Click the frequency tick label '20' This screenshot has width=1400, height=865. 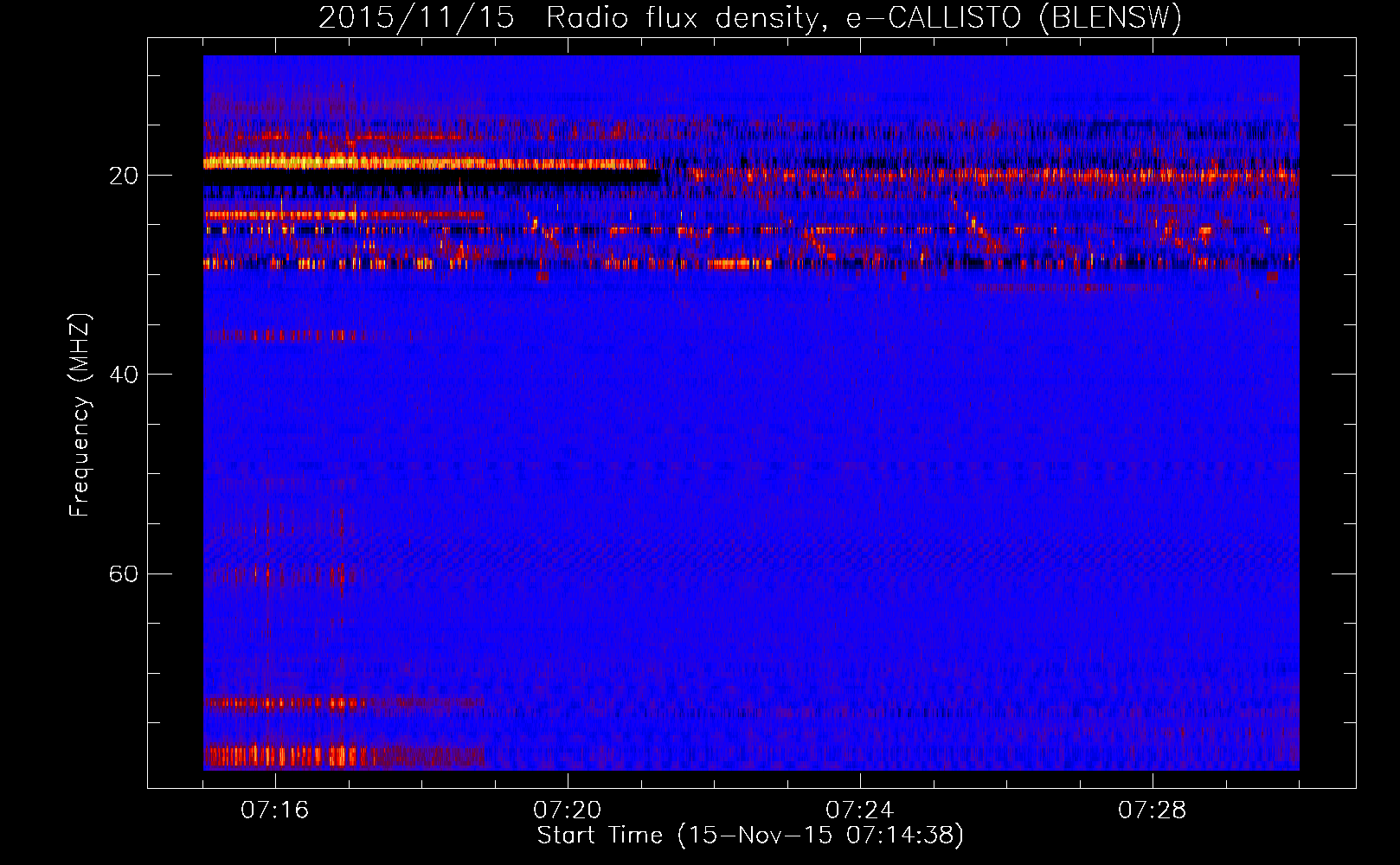[x=124, y=176]
